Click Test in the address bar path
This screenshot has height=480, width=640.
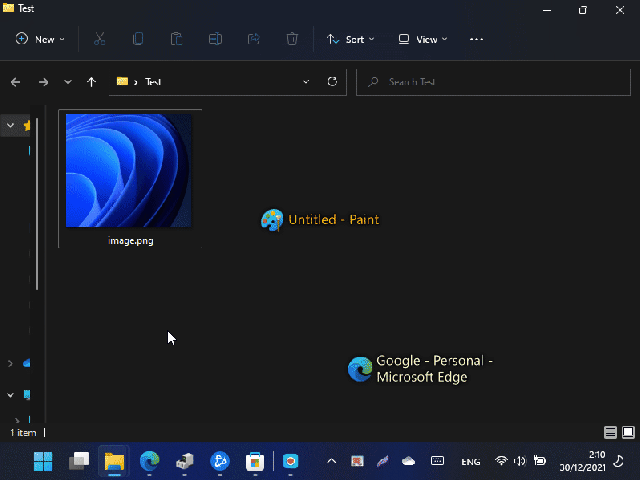click(153, 82)
